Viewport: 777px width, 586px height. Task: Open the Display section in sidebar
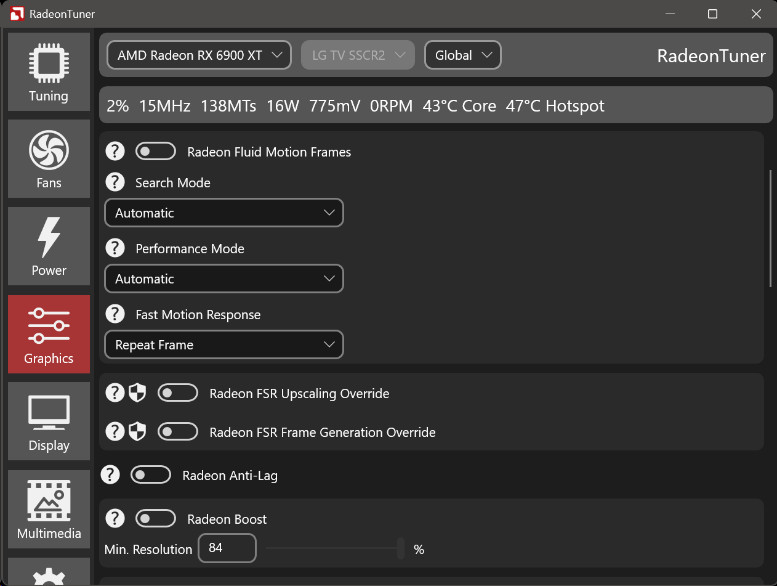pos(48,421)
